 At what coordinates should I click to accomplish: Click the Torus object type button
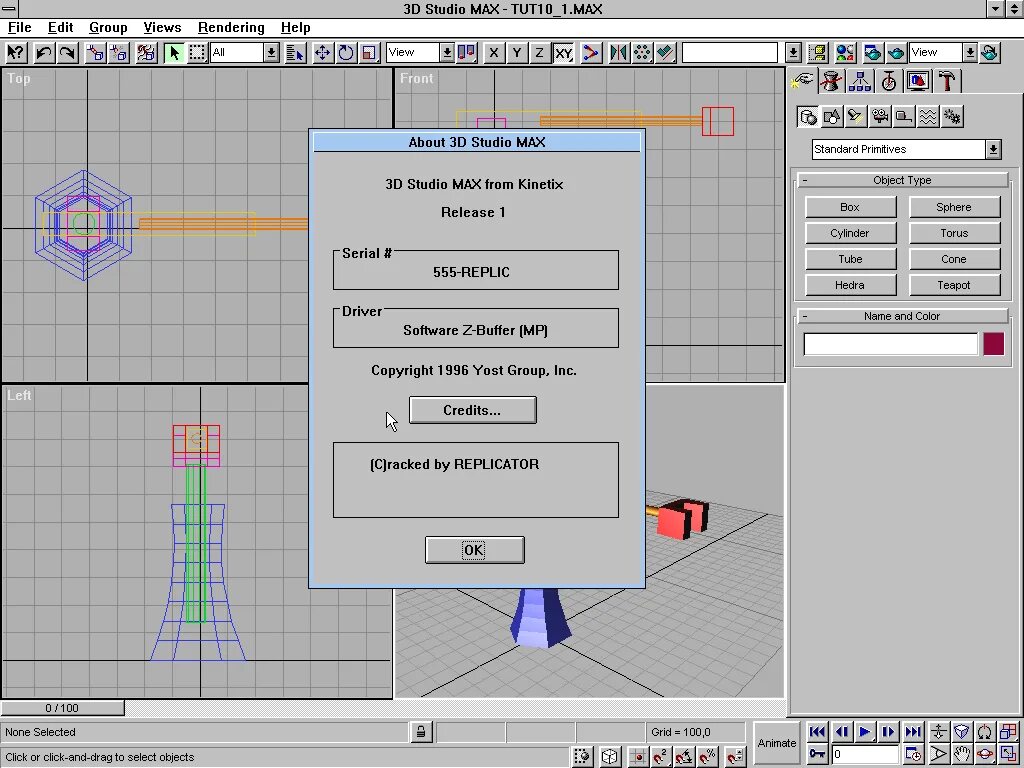[954, 233]
